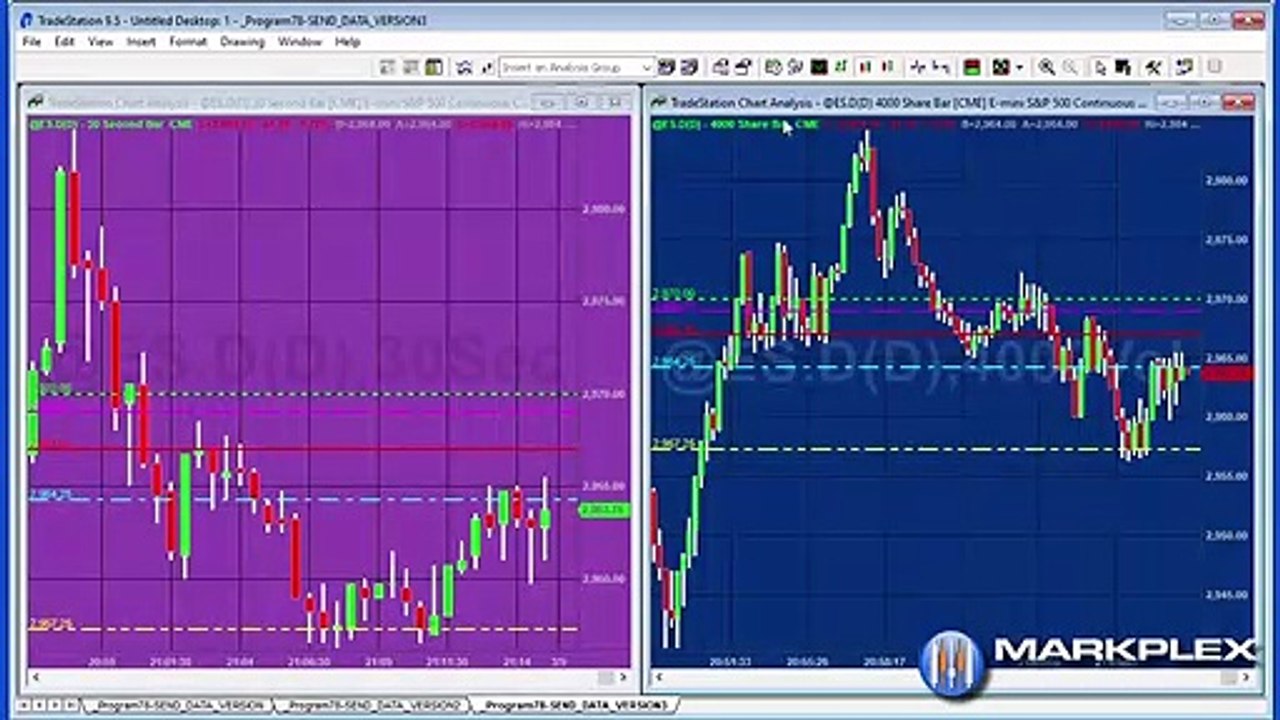Click the red current price marker on right chart axis
Screen dimensions: 1280x720
pos(1227,373)
